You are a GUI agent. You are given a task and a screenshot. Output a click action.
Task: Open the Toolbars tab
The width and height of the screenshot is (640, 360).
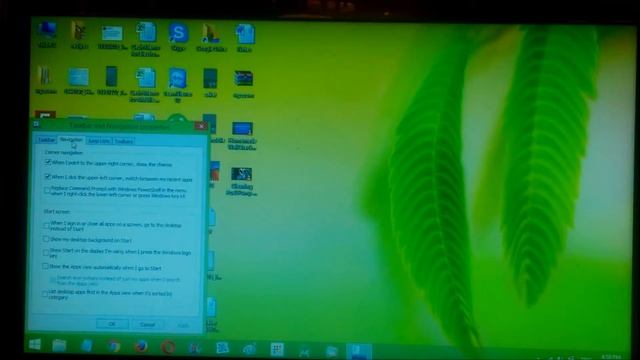coord(124,142)
